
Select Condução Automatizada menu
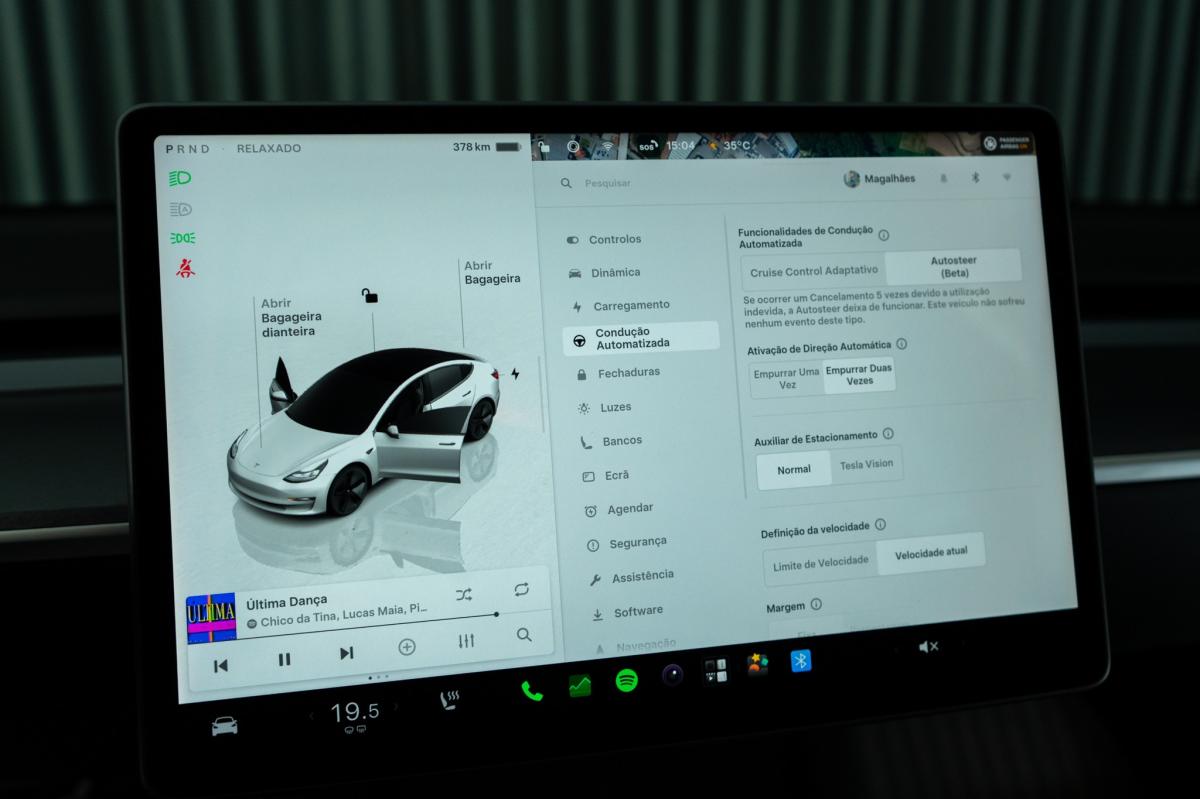click(642, 338)
